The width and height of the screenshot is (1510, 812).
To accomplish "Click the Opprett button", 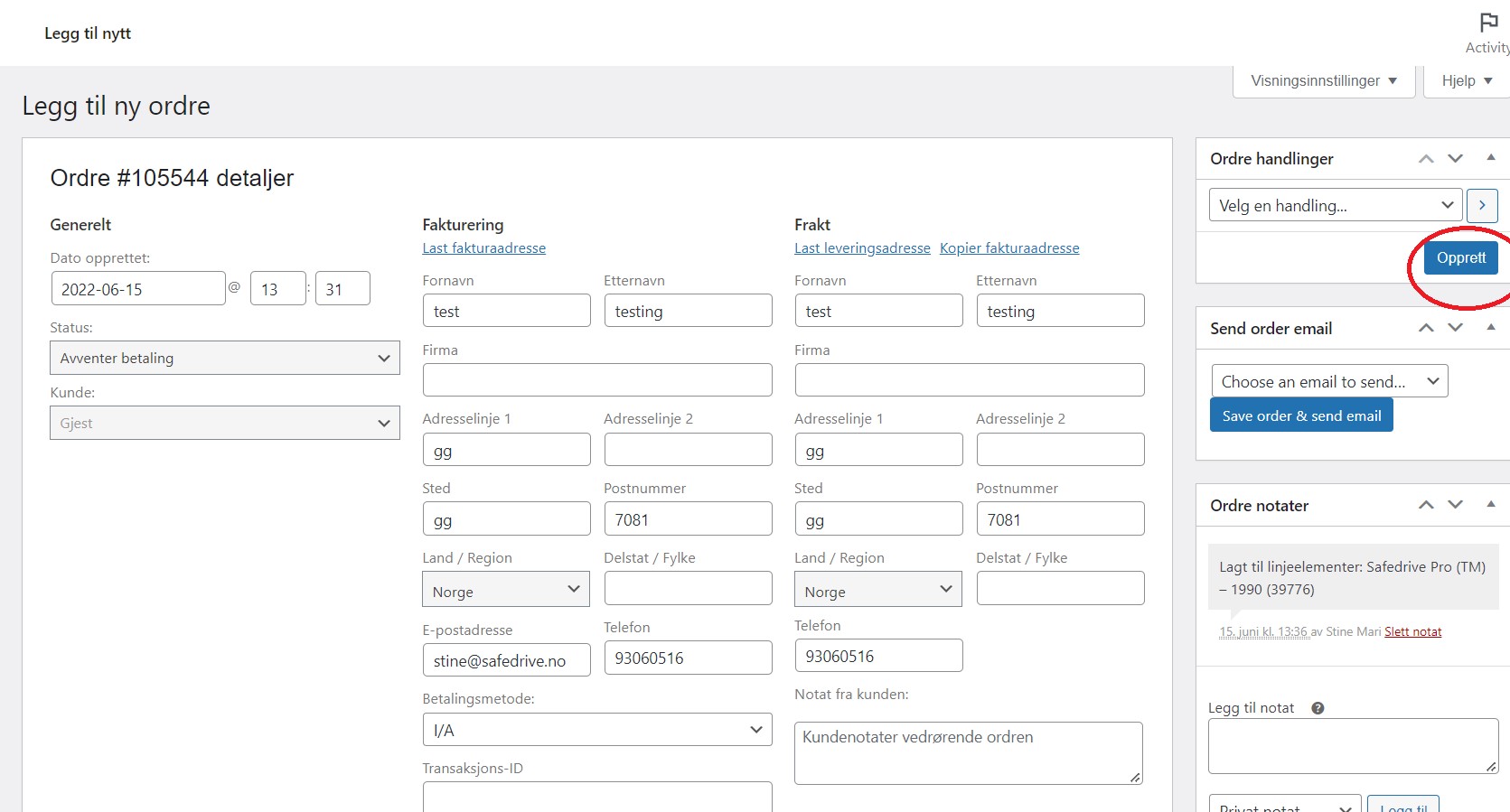I will [1460, 257].
